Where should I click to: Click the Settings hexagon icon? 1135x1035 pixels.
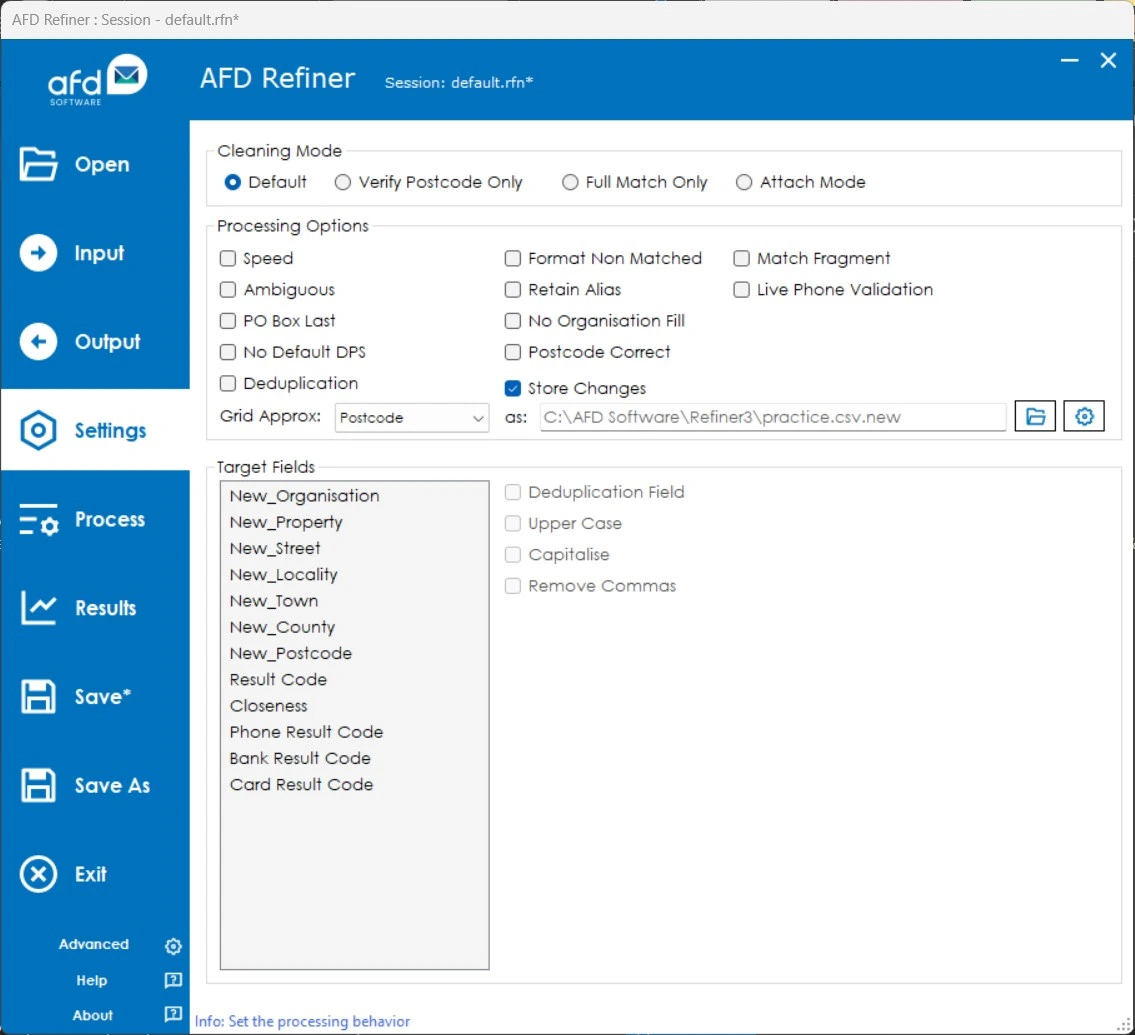pos(38,431)
